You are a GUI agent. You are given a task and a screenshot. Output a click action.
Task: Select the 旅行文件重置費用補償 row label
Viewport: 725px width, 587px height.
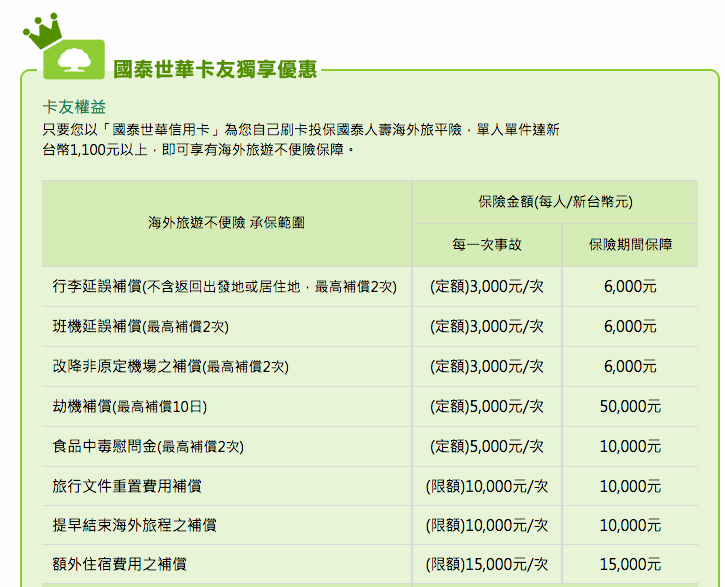point(127,486)
